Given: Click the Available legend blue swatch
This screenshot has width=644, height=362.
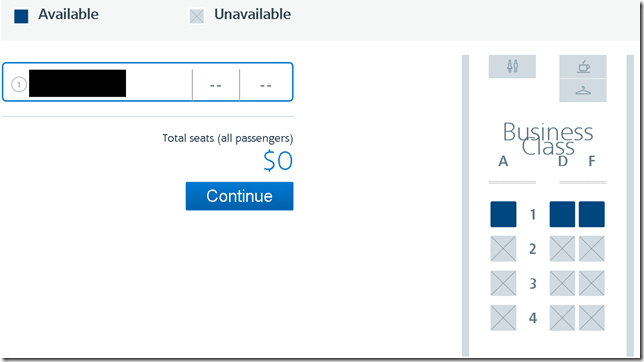Looking at the screenshot, I should (x=21, y=16).
